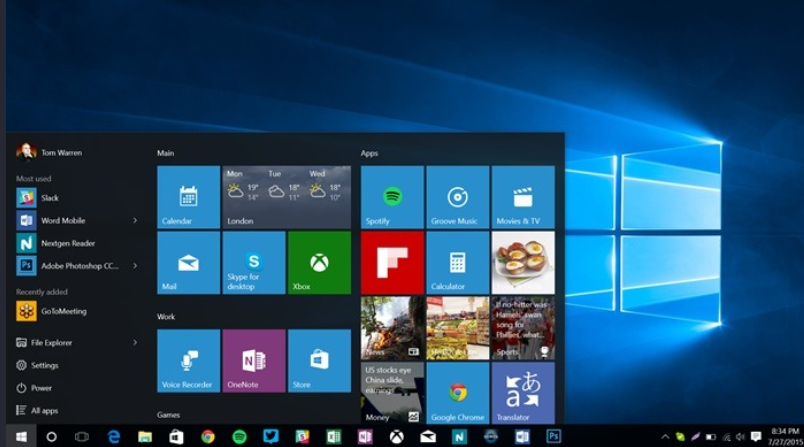Open the Movies & TV tile
This screenshot has width=804, height=447.
(x=523, y=197)
